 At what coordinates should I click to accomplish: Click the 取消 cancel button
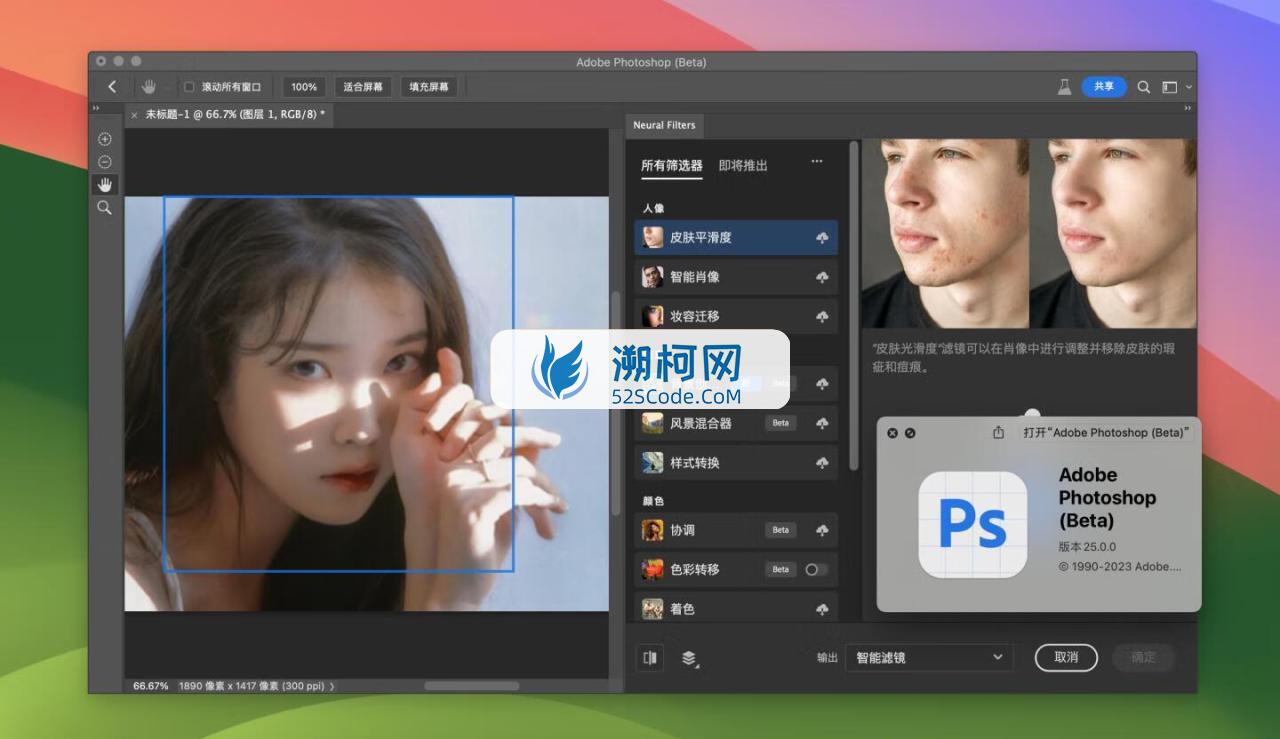1066,657
